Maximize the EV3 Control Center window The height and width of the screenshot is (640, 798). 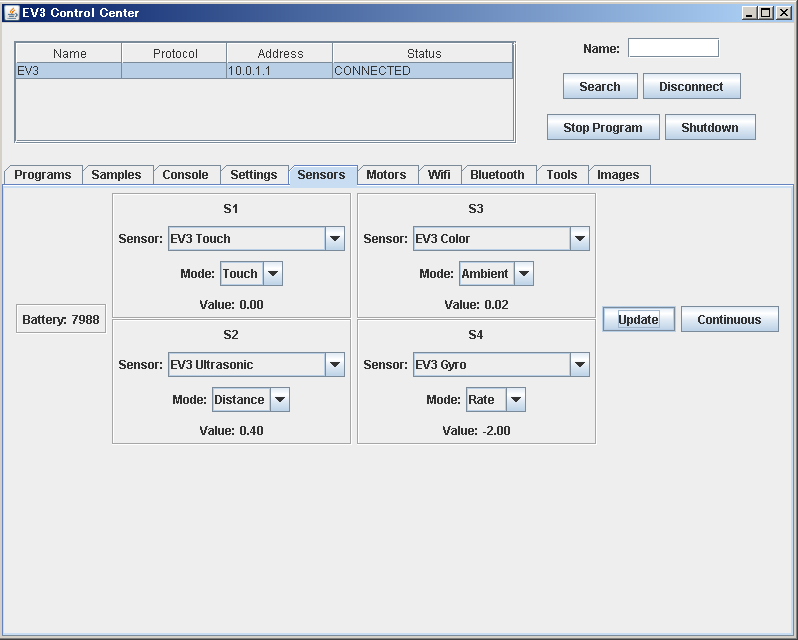(766, 13)
